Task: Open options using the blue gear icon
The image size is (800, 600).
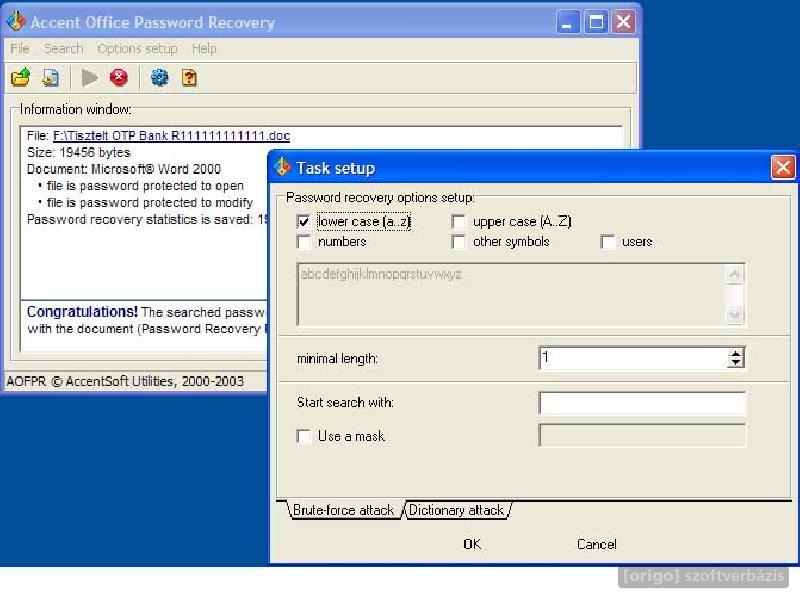Action: (159, 78)
